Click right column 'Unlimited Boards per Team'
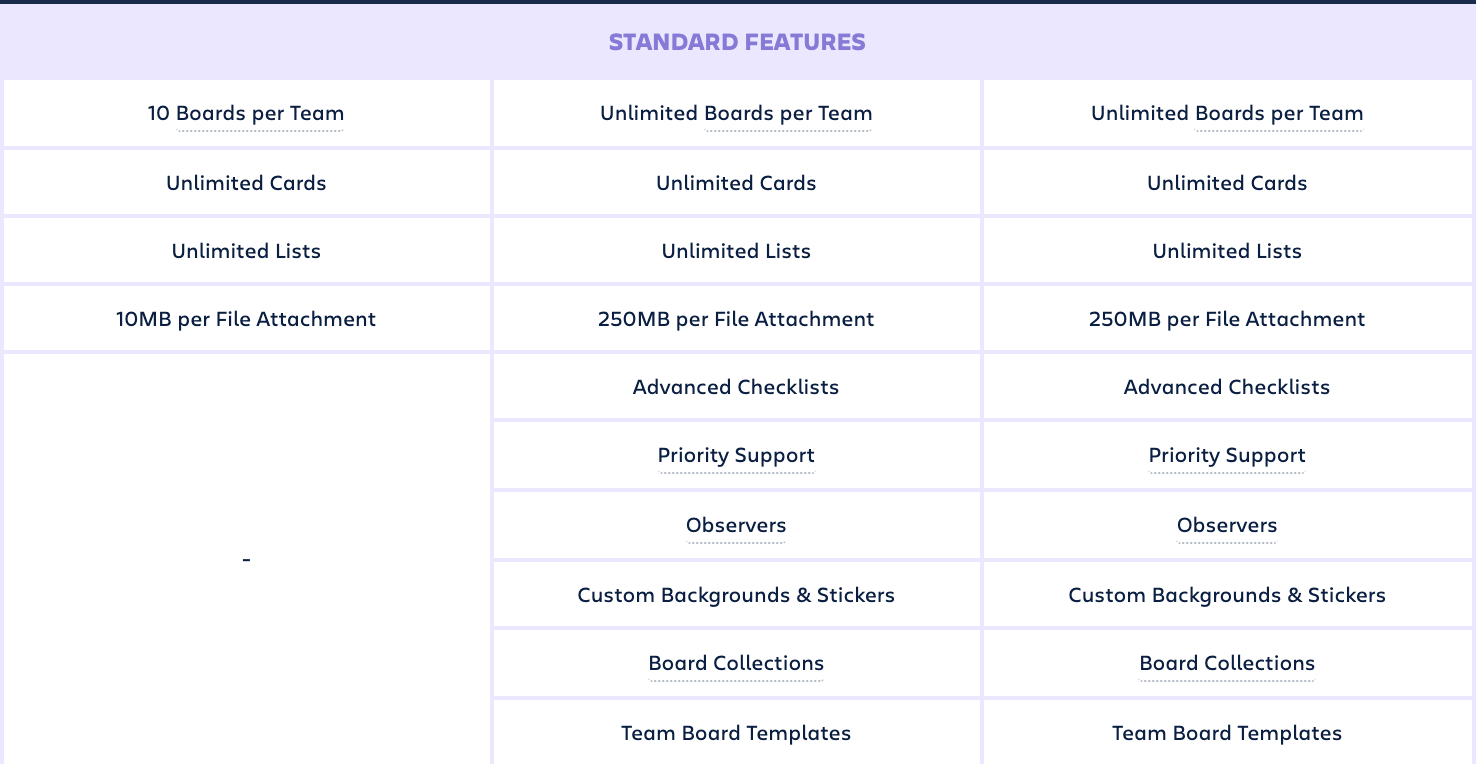The image size is (1476, 764). 1227,114
